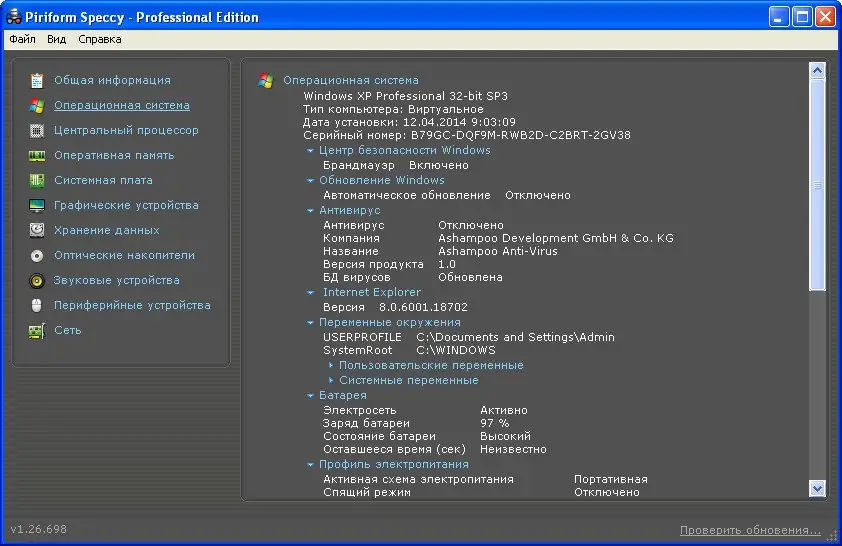Click the Операционная система content heading
The width and height of the screenshot is (842, 546).
click(x=351, y=80)
